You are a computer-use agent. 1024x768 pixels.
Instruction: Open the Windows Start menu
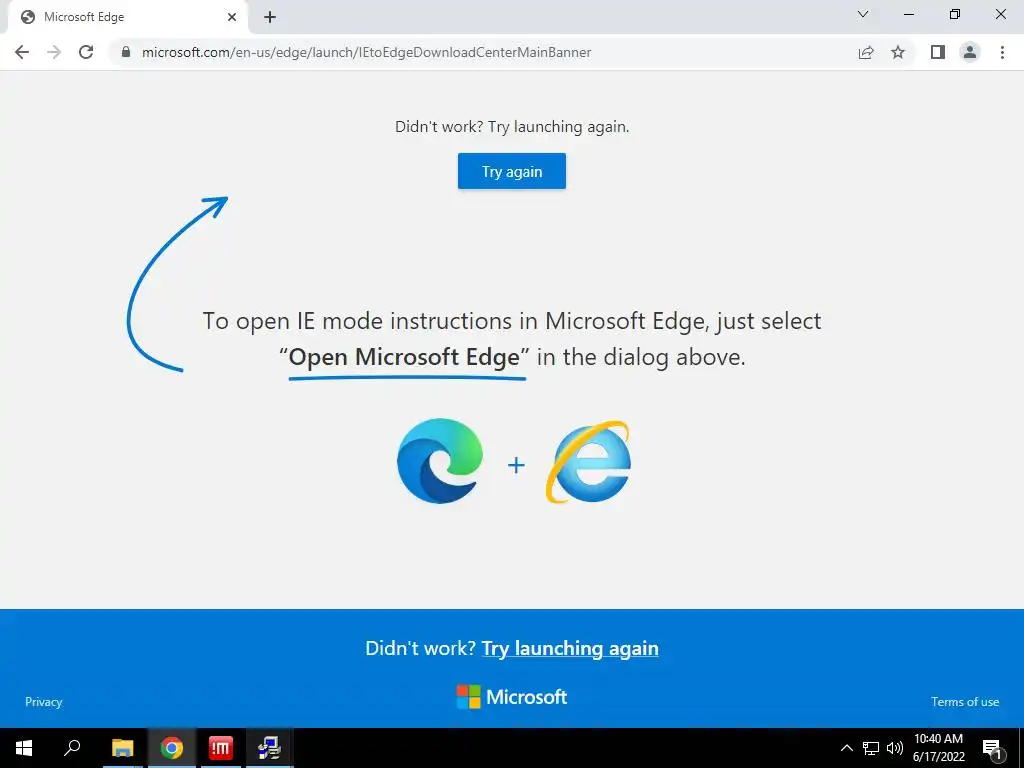[24, 748]
